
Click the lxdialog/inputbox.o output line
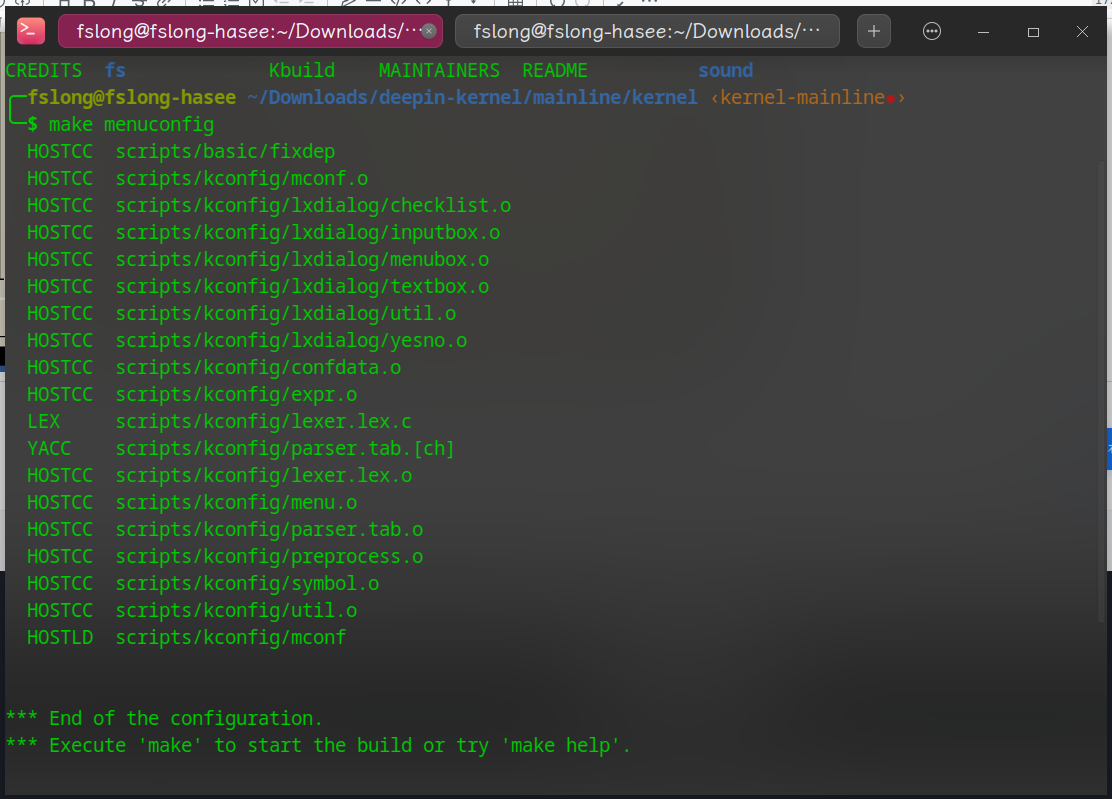(x=264, y=233)
